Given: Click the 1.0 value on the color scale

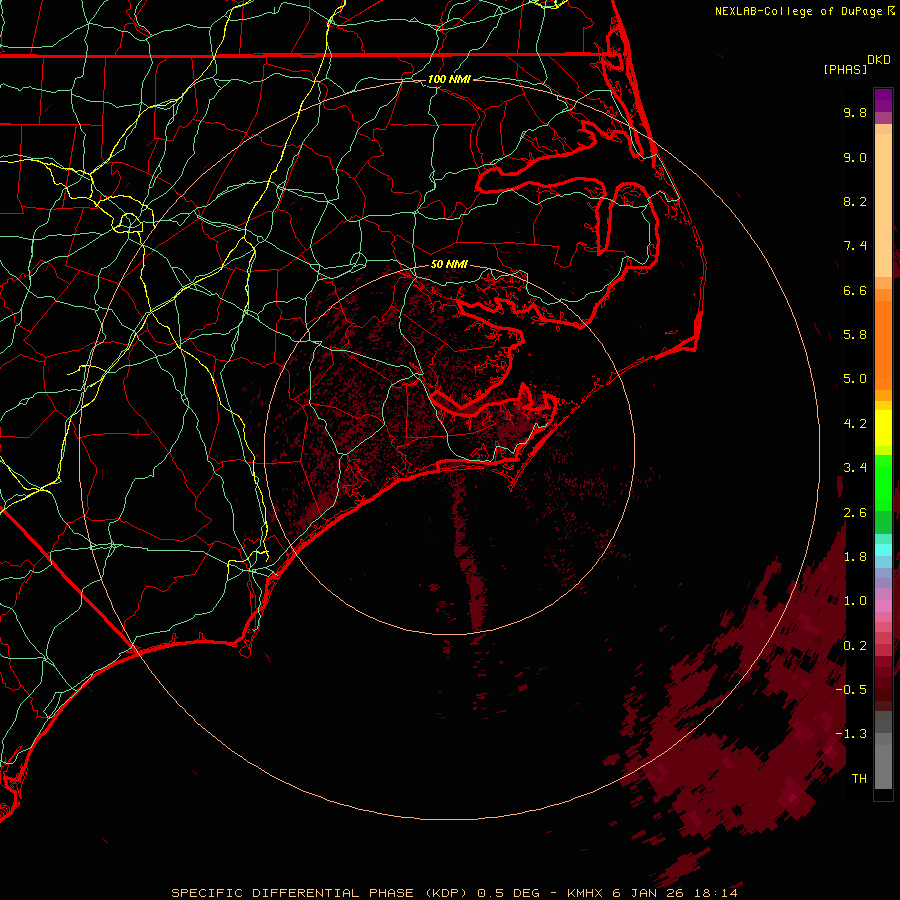Looking at the screenshot, I should point(855,601).
